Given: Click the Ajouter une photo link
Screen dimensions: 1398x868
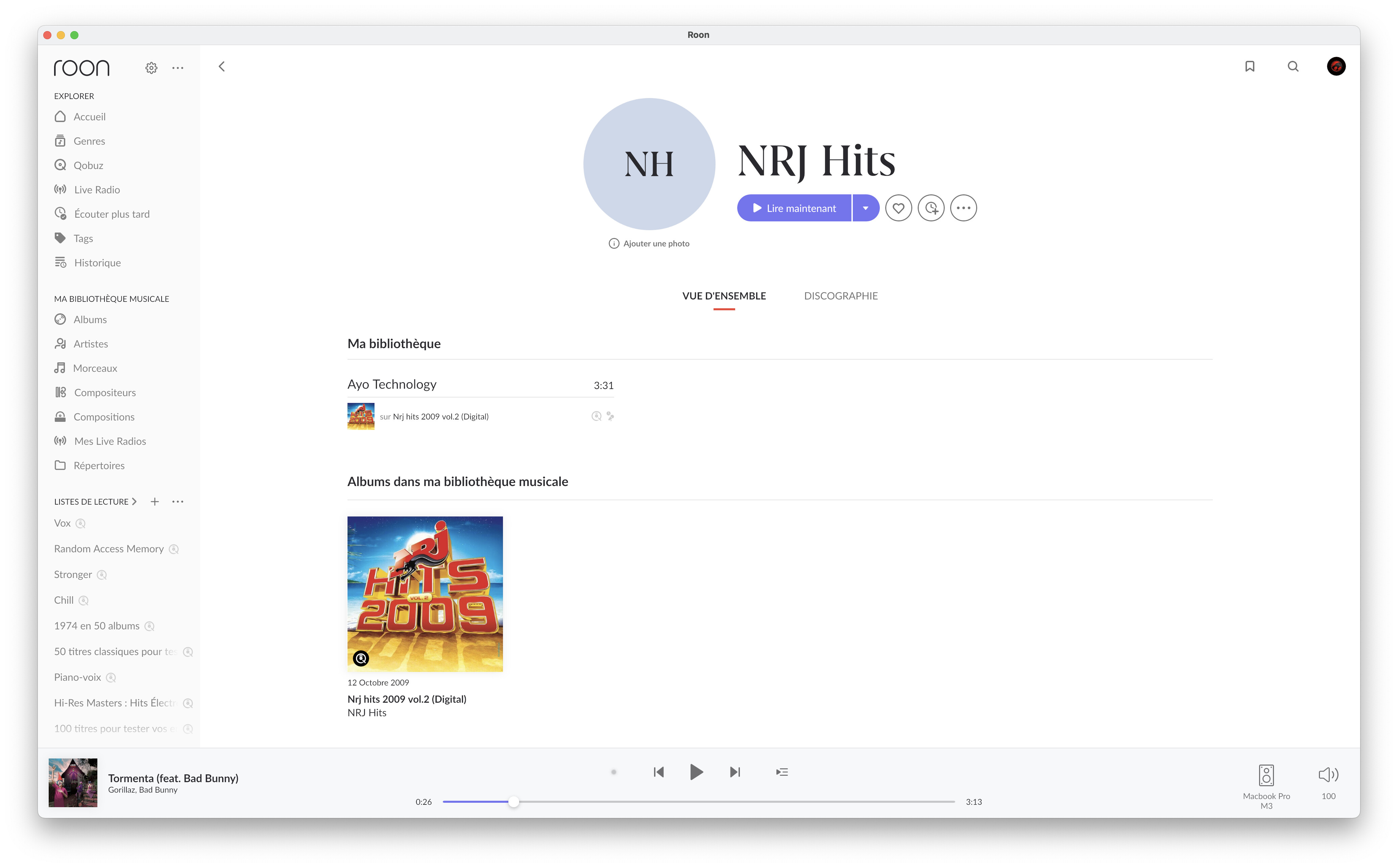Looking at the screenshot, I should pyautogui.click(x=649, y=243).
